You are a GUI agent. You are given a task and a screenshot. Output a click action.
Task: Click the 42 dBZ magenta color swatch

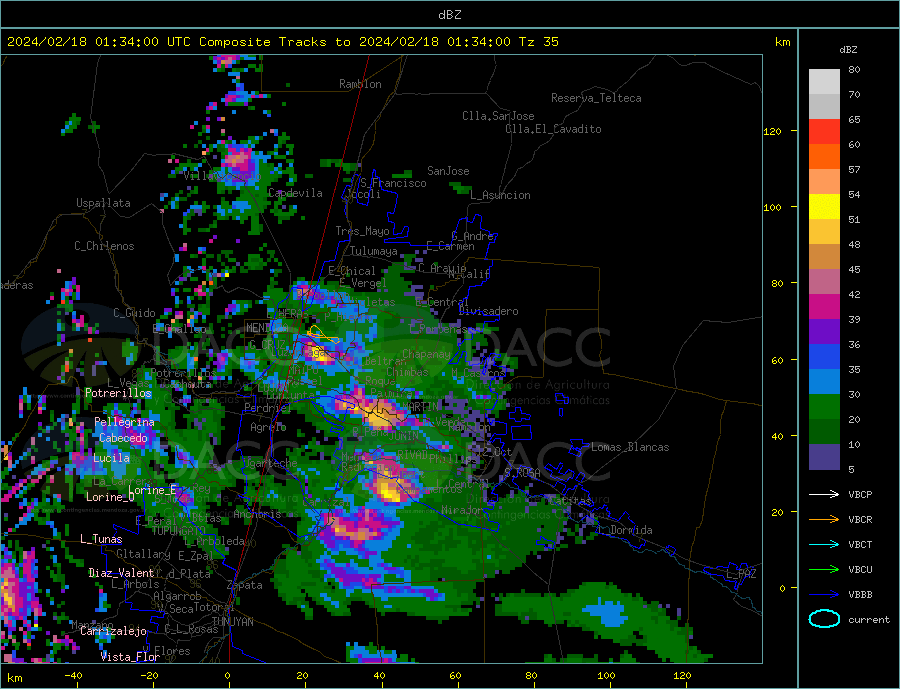click(x=824, y=307)
